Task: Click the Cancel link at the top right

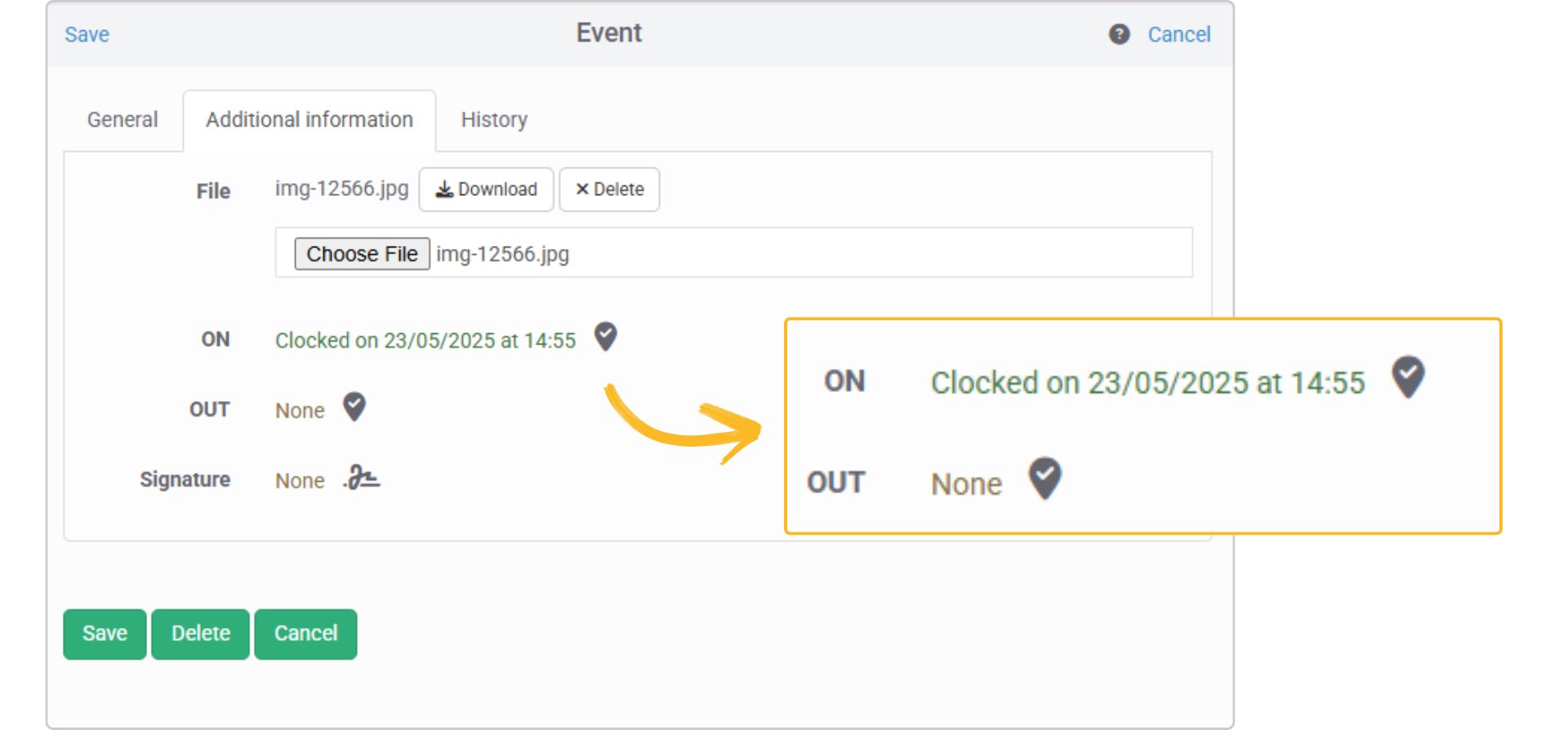Action: [1178, 34]
